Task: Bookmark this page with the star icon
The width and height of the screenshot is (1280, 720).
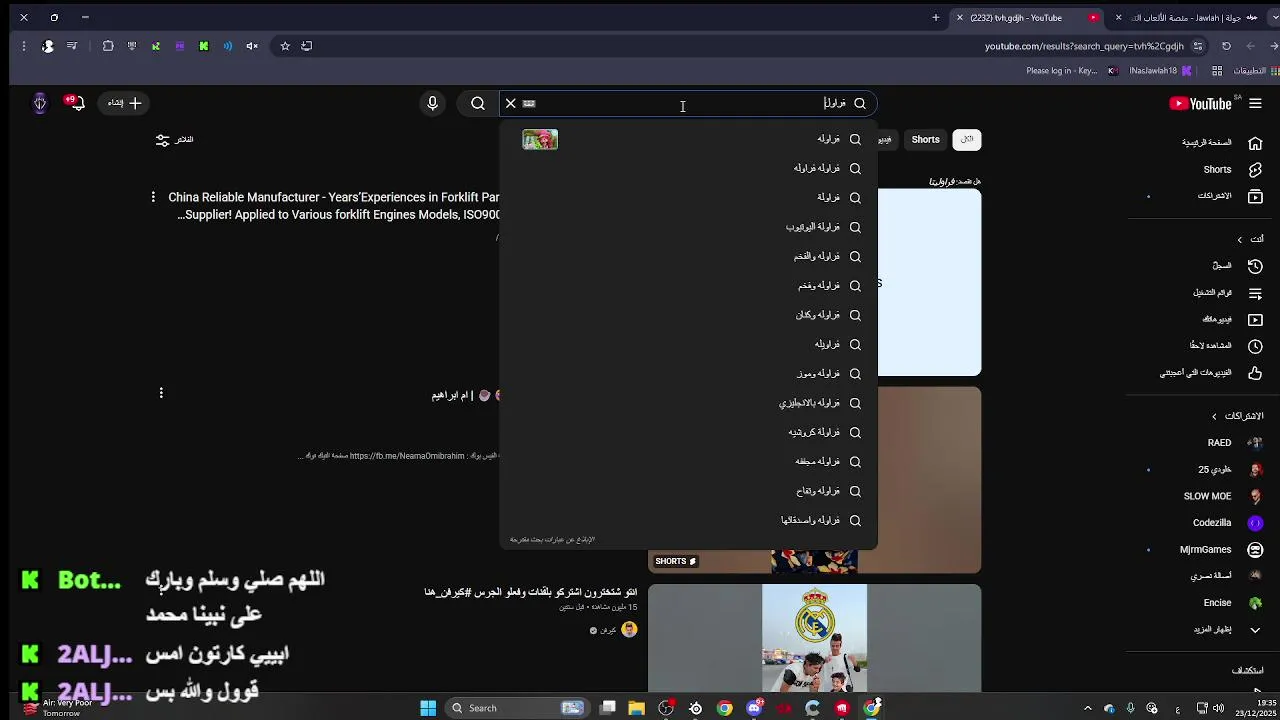Action: click(285, 46)
